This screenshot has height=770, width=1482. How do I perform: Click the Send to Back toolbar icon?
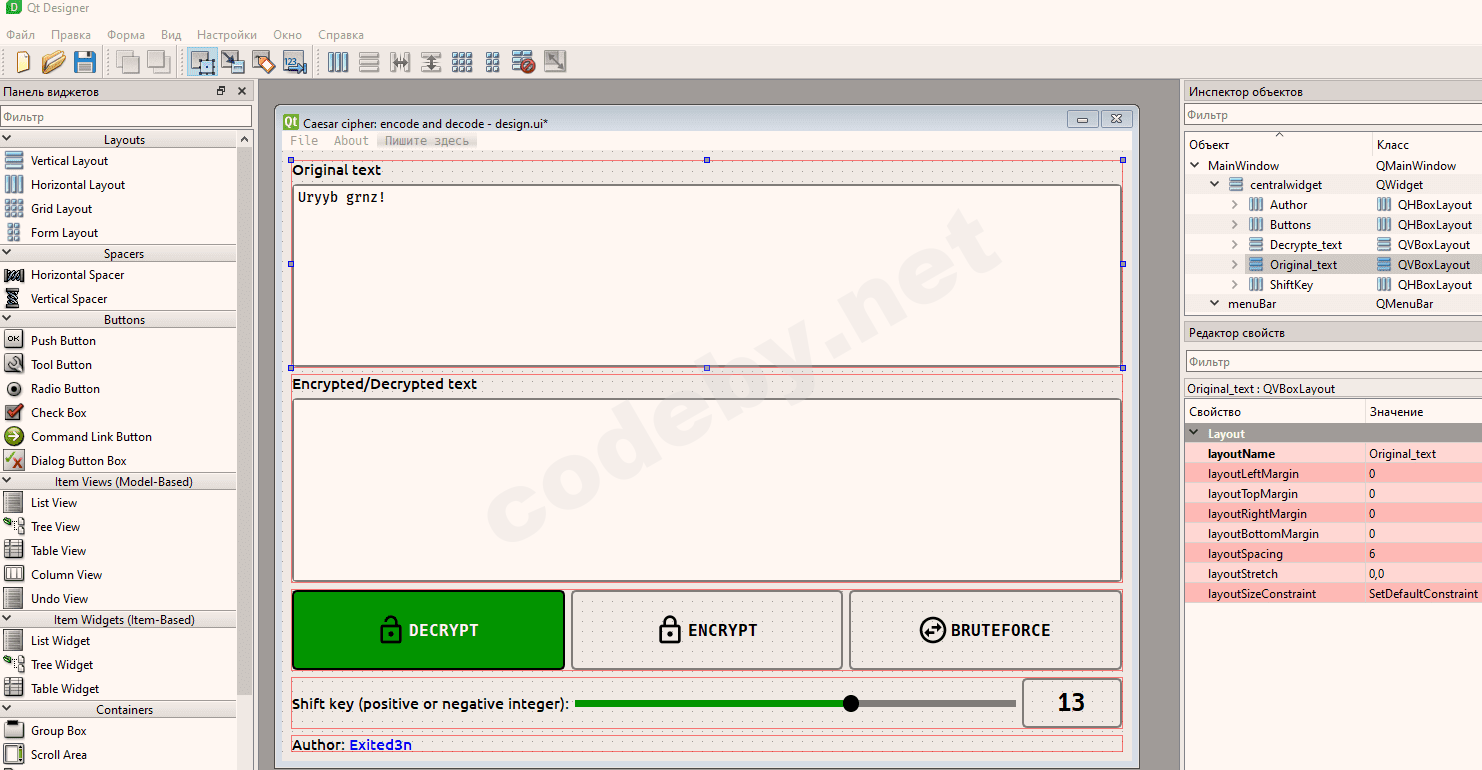pos(128,62)
